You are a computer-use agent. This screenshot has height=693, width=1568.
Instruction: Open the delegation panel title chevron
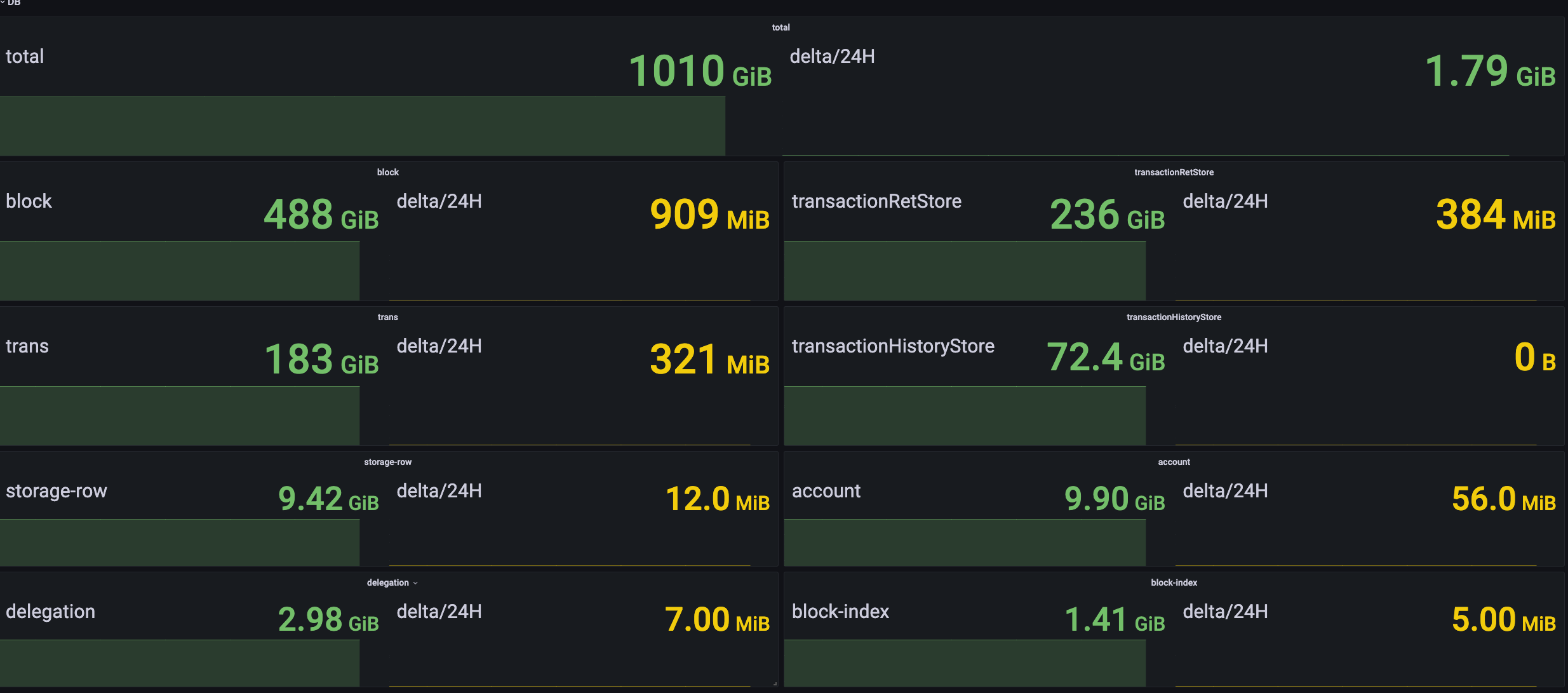pyautogui.click(x=415, y=583)
